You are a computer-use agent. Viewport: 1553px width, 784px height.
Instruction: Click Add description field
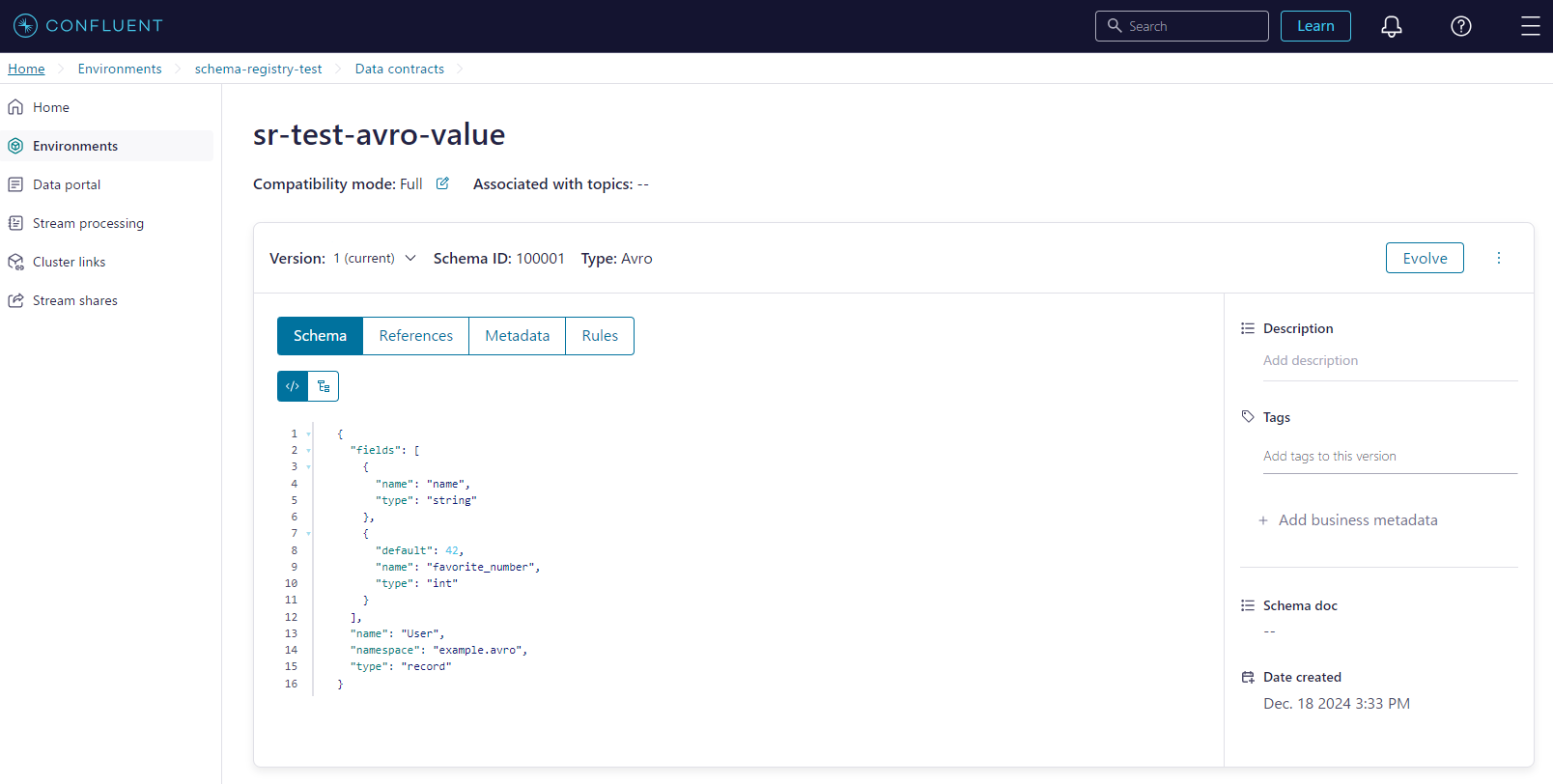click(1390, 361)
